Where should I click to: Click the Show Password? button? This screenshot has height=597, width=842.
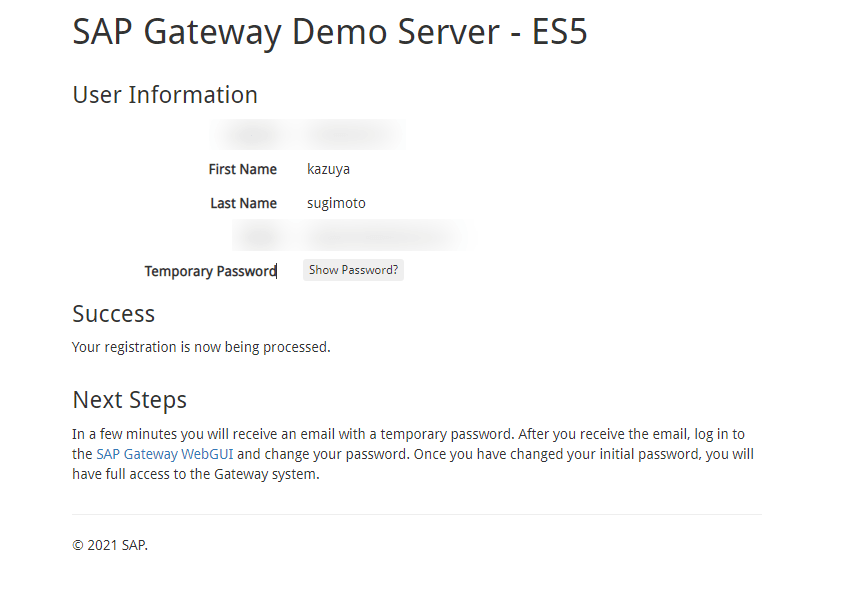353,270
